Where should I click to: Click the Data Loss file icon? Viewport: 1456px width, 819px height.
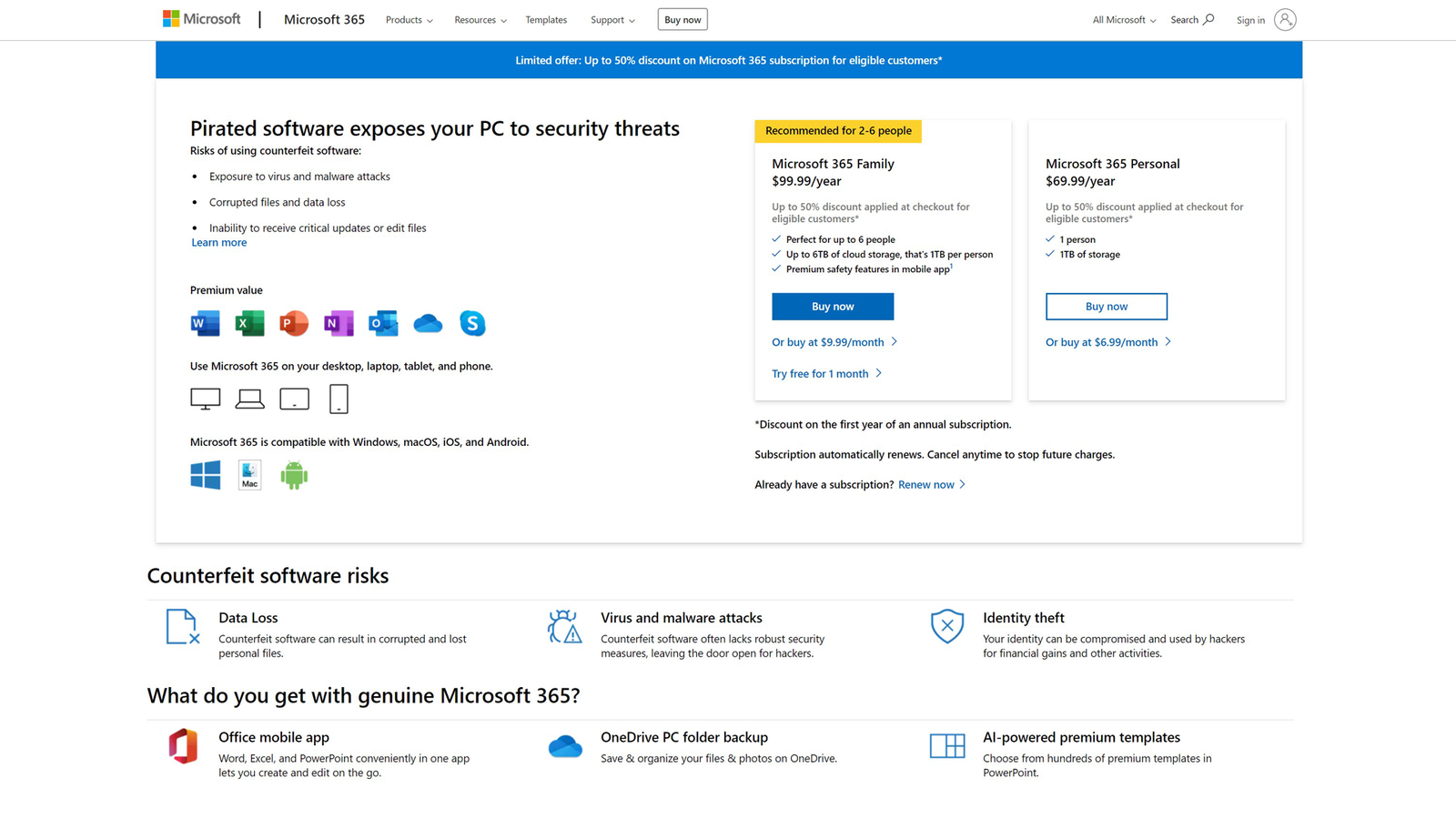pyautogui.click(x=182, y=627)
